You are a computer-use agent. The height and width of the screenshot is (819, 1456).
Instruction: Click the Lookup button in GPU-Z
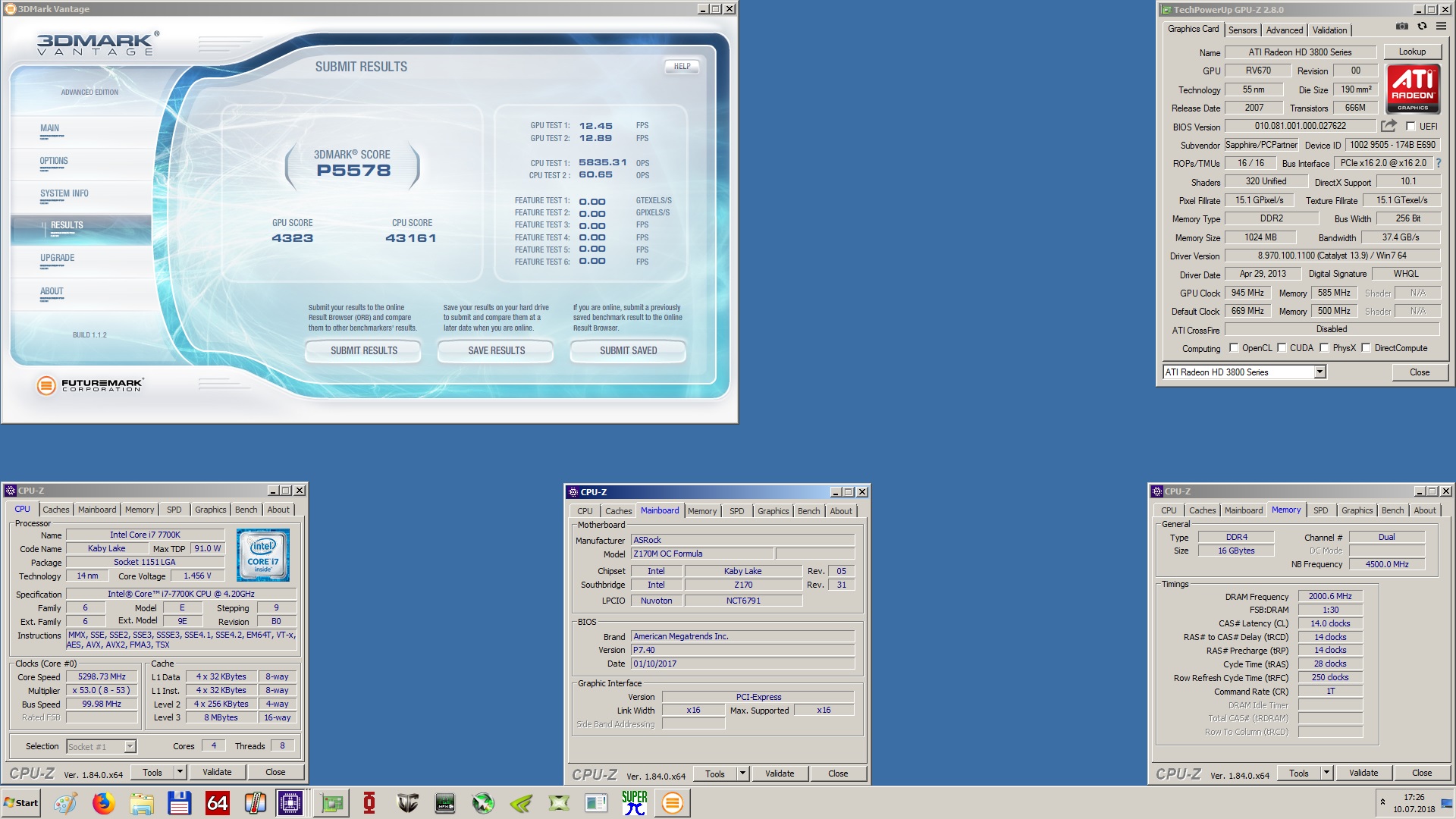coord(1412,52)
